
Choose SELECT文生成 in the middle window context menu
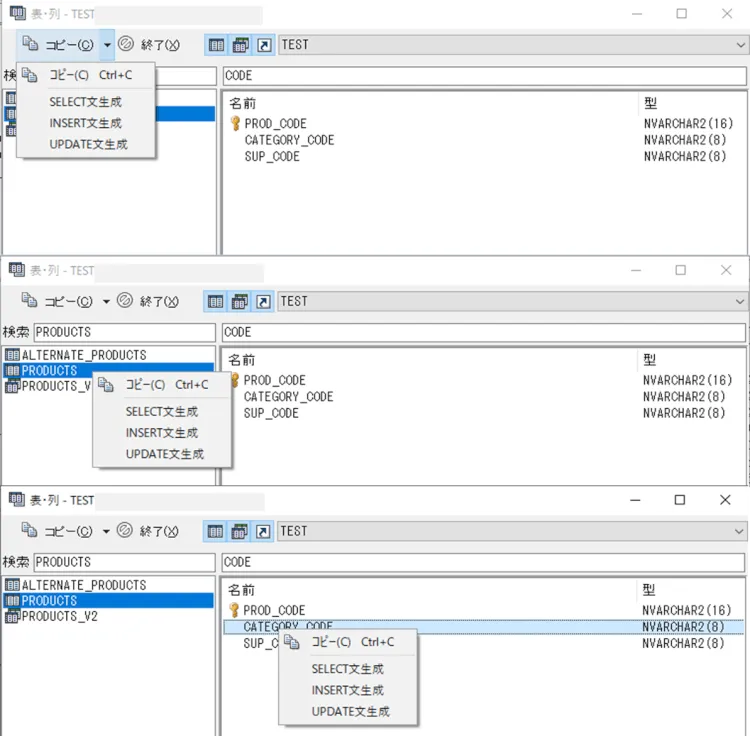[162, 412]
